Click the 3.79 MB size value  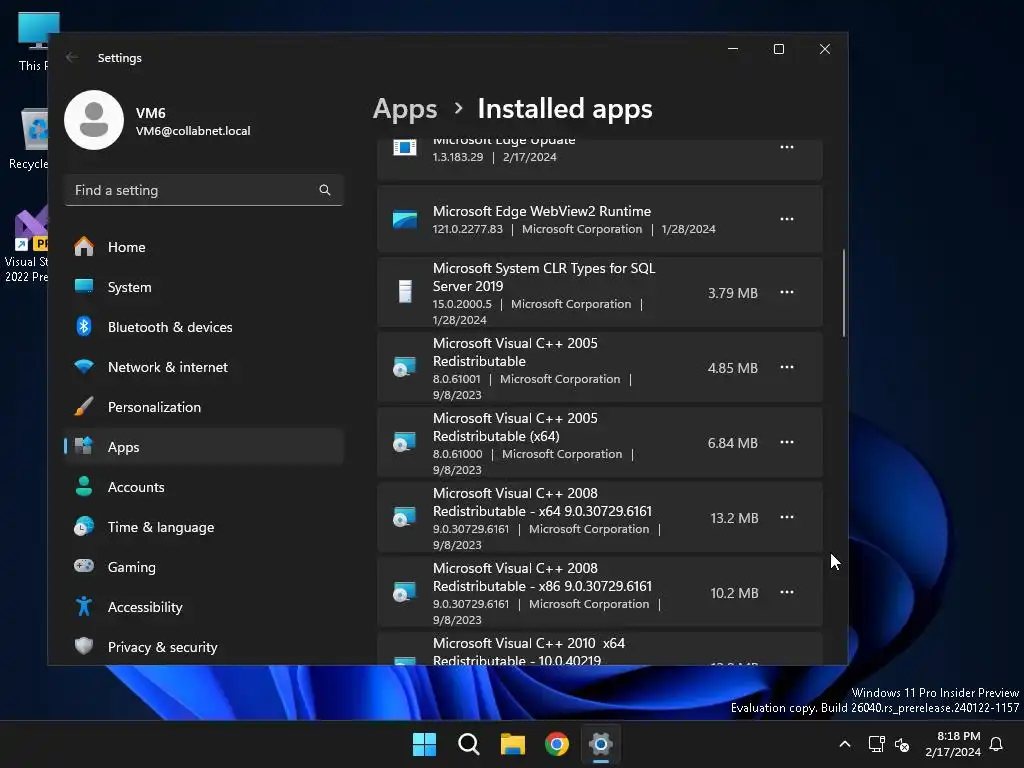(x=733, y=293)
